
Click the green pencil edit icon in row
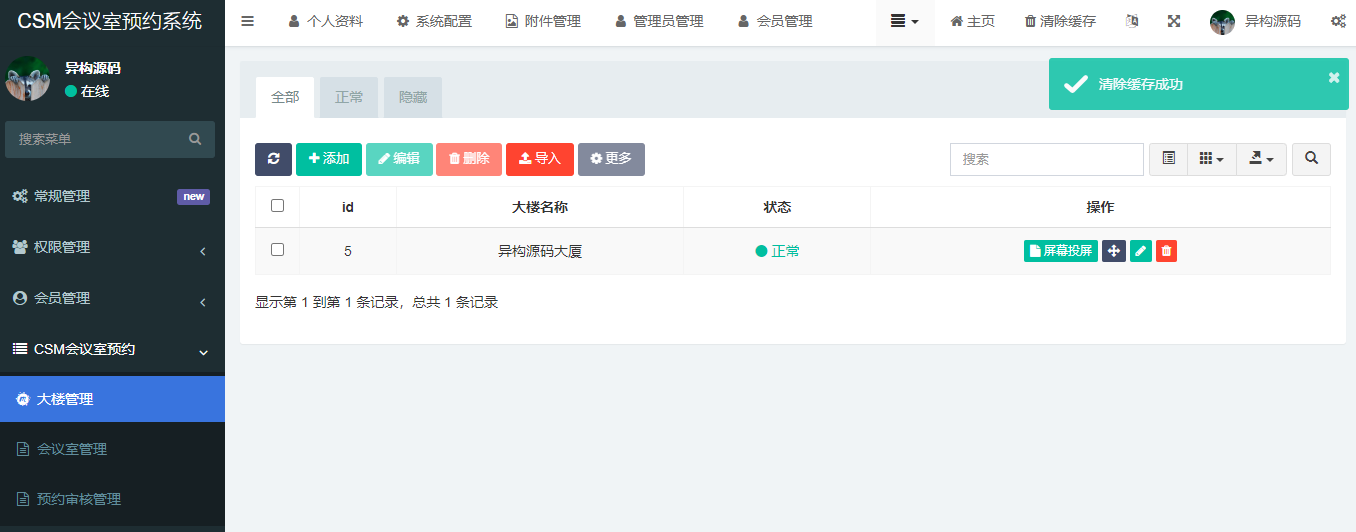(x=1140, y=251)
